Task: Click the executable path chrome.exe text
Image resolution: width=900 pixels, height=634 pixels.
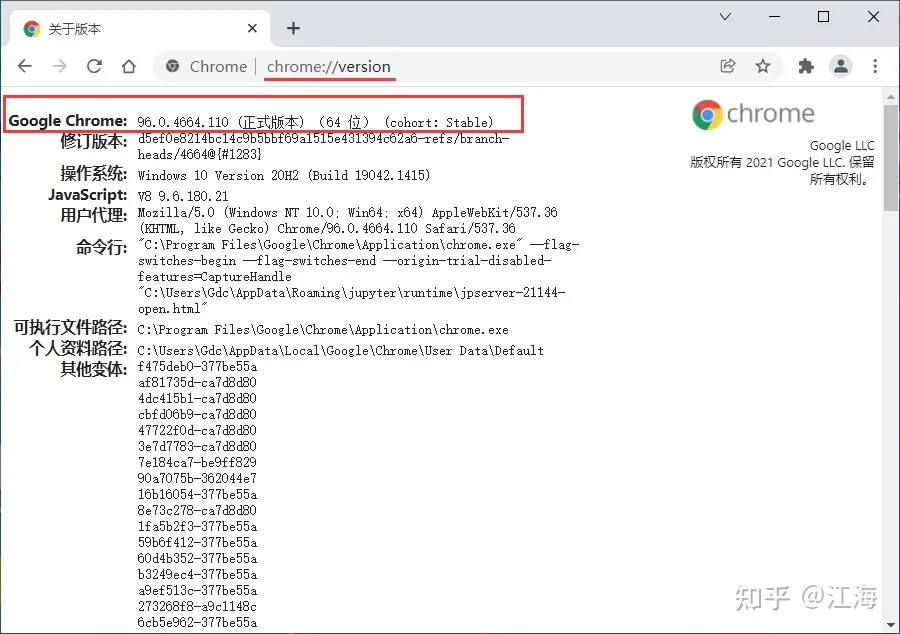Action: pyautogui.click(x=322, y=329)
